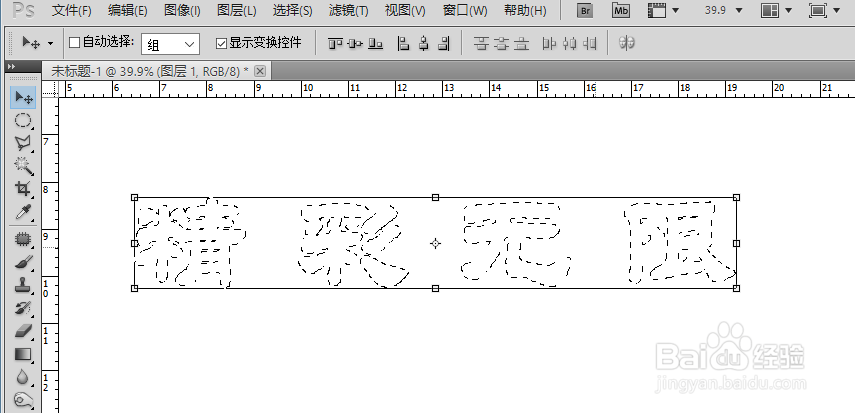
Task: Select the Eraser tool
Action: (x=23, y=331)
